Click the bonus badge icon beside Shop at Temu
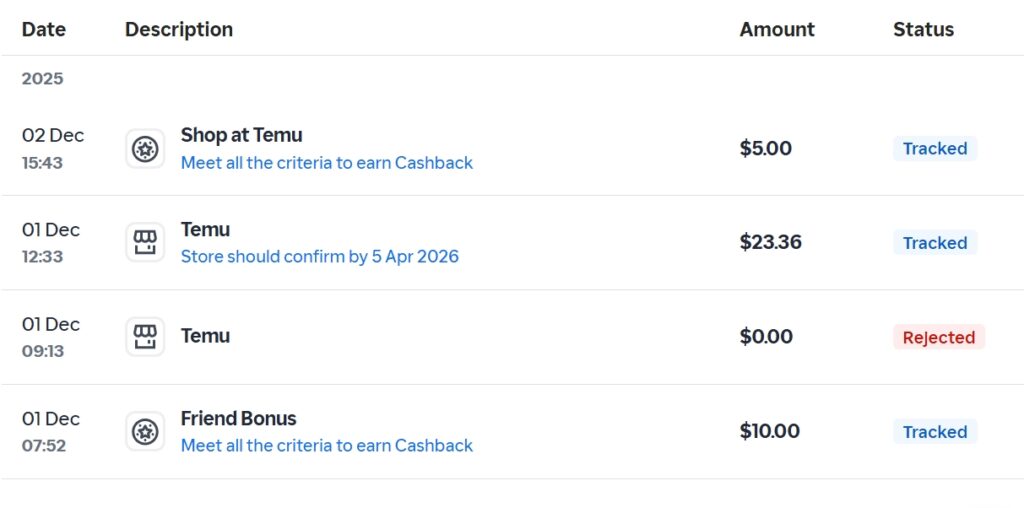1024x508 pixels. 145,149
